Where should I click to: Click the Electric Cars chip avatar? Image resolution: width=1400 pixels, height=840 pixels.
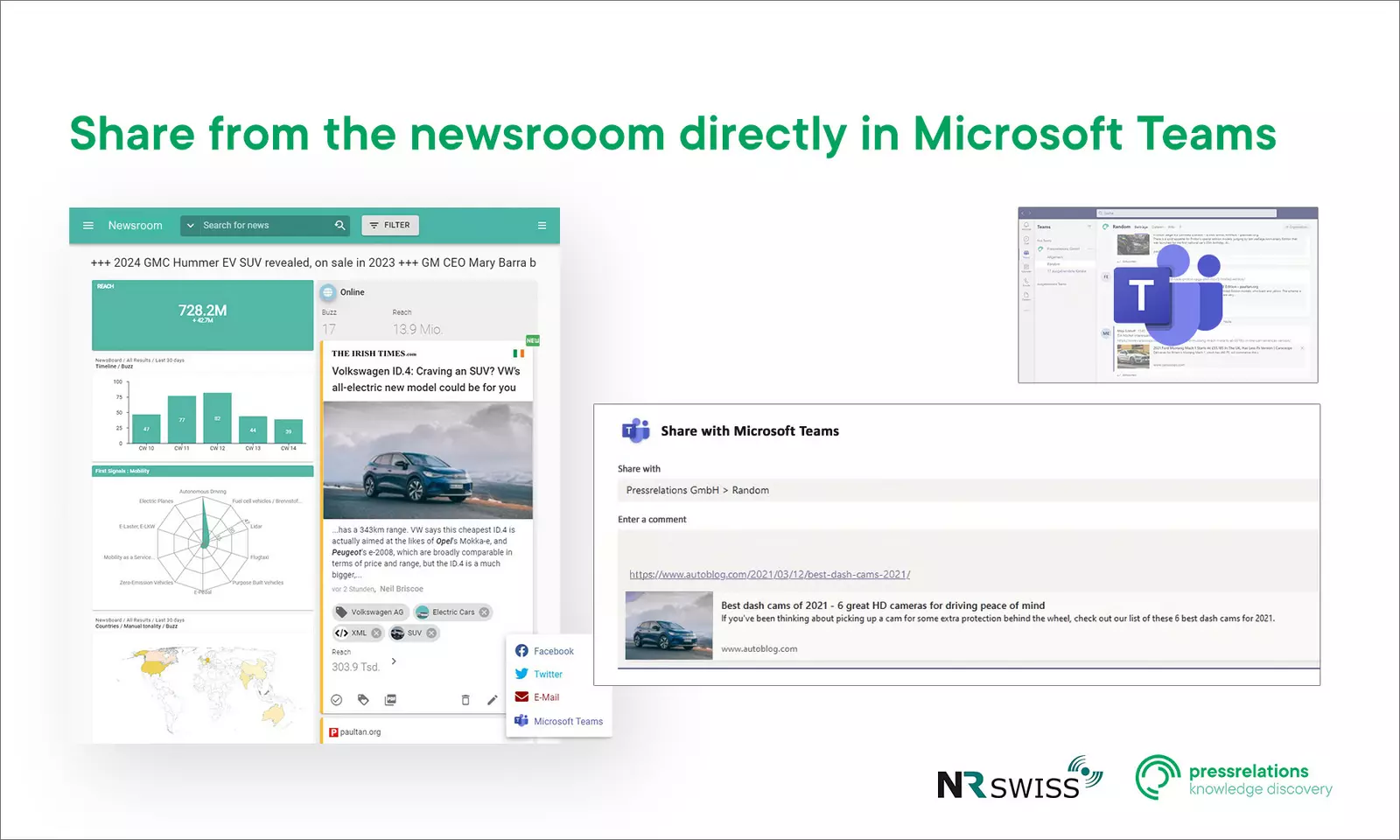coord(422,612)
